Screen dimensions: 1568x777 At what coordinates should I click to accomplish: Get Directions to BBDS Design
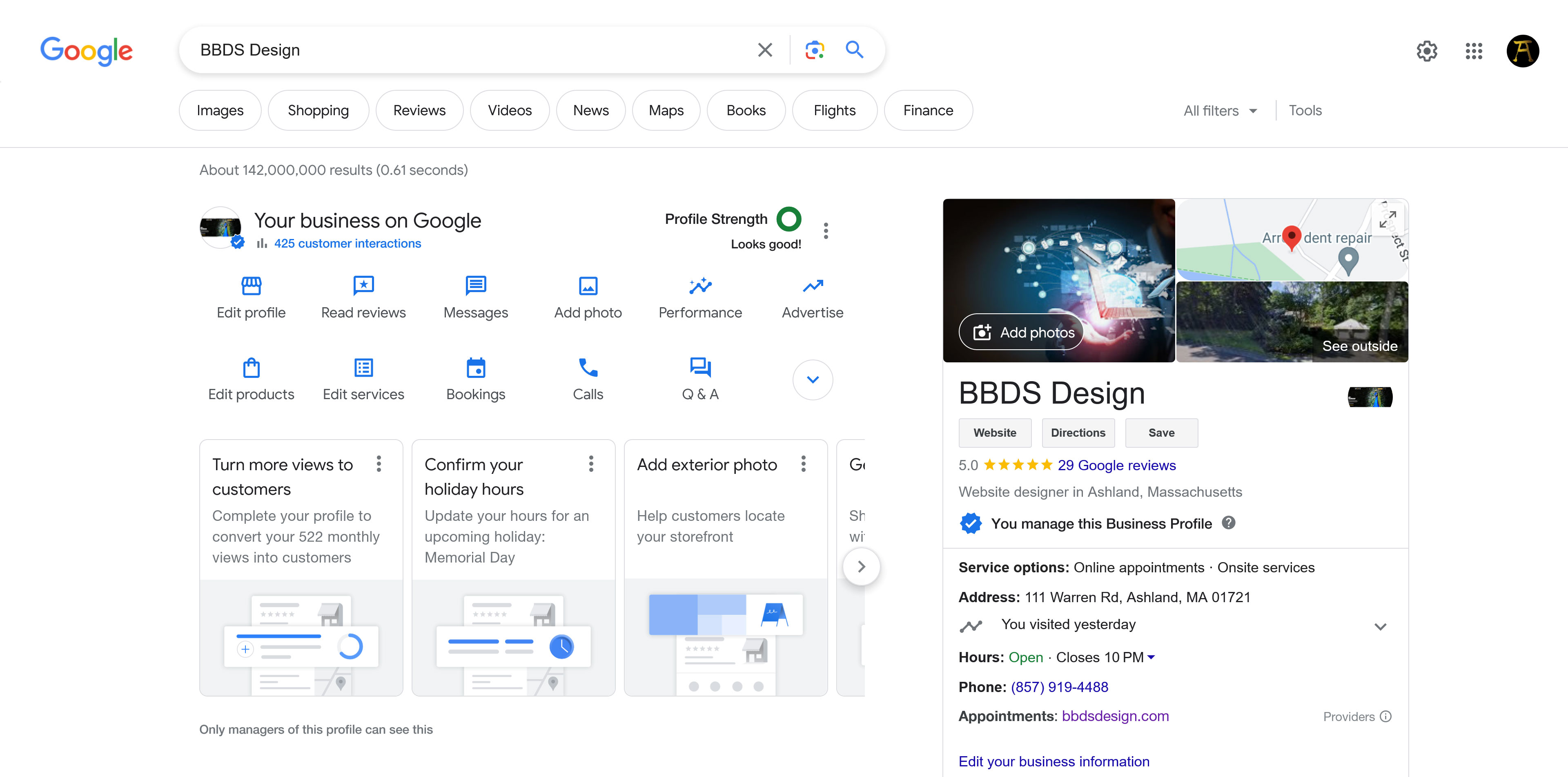click(1078, 433)
